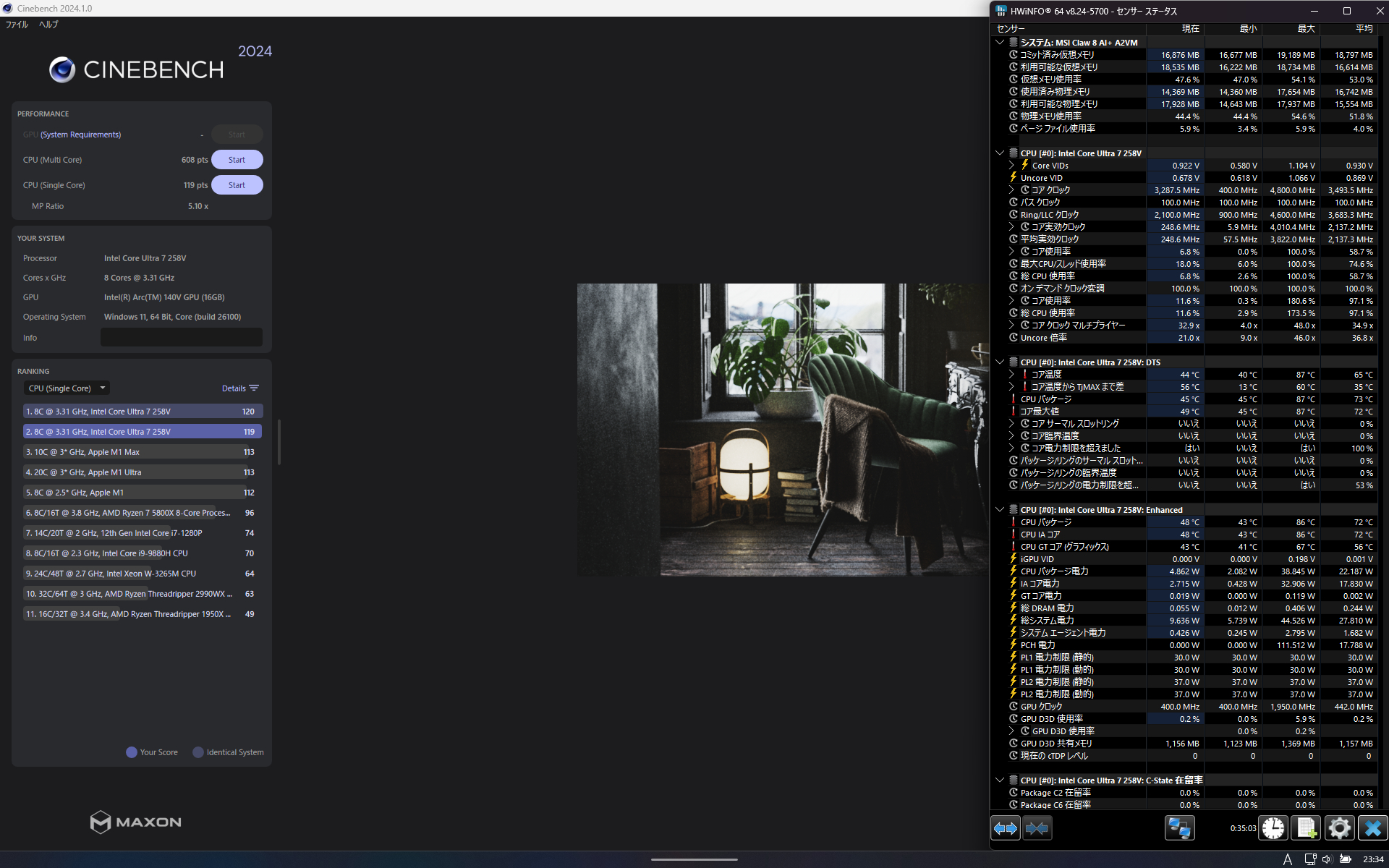Open HWiNFO sensor settings gear
This screenshot has width=1389, height=868.
pyautogui.click(x=1339, y=828)
